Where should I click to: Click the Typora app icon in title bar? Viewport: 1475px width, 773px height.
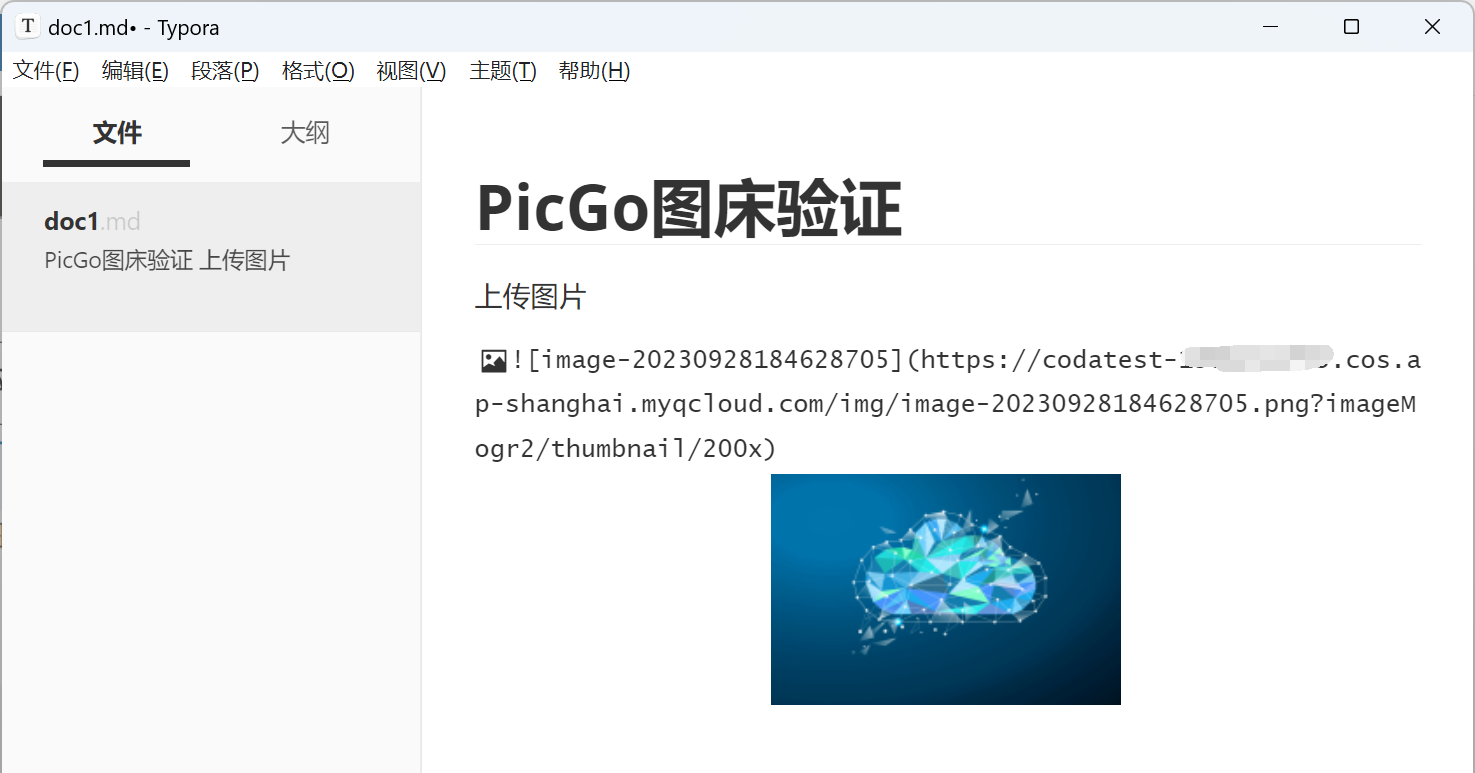[x=28, y=27]
